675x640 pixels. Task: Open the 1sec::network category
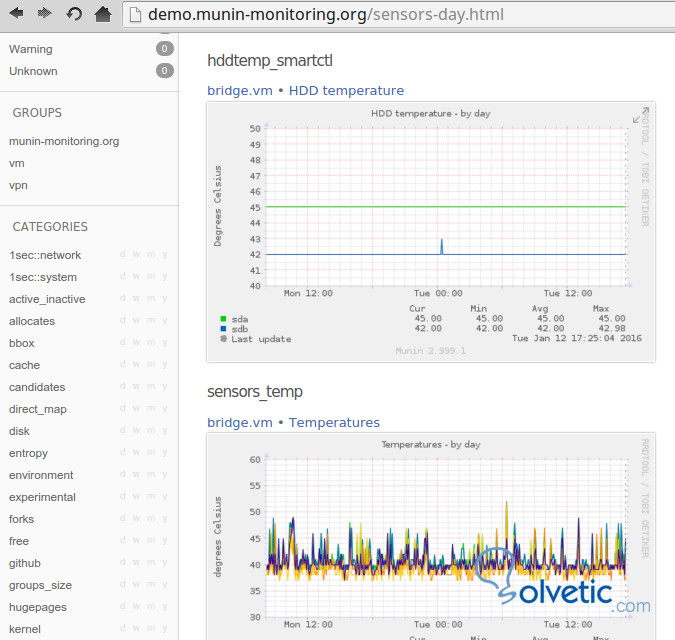45,255
